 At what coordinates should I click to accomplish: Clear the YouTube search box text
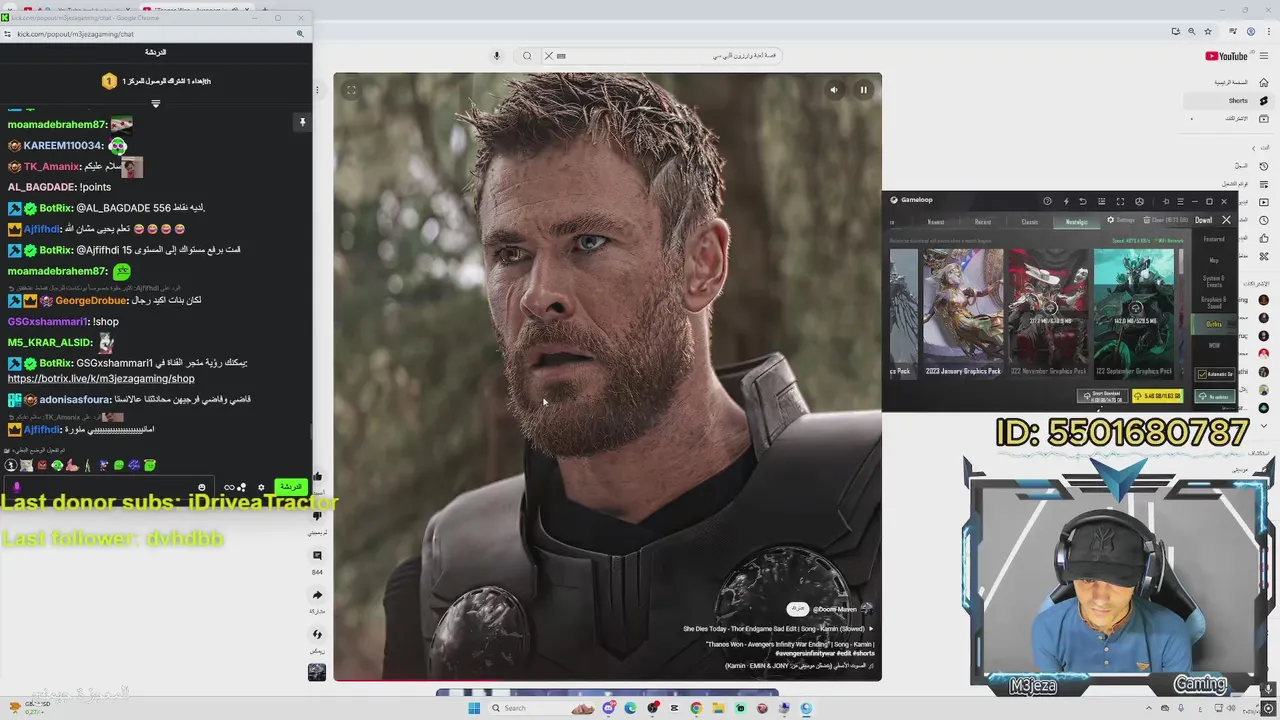coord(549,56)
